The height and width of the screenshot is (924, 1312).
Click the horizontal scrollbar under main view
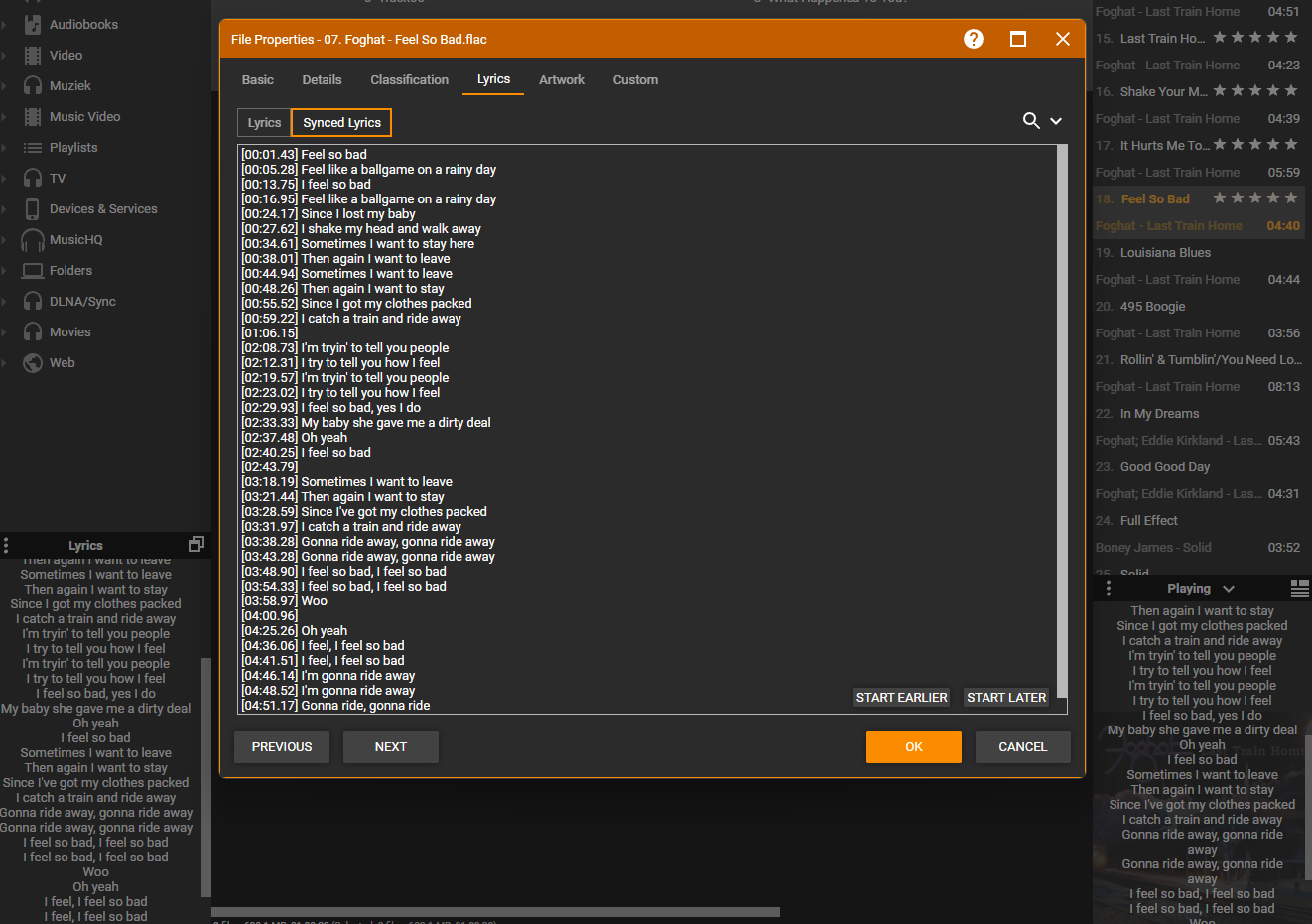(495, 911)
